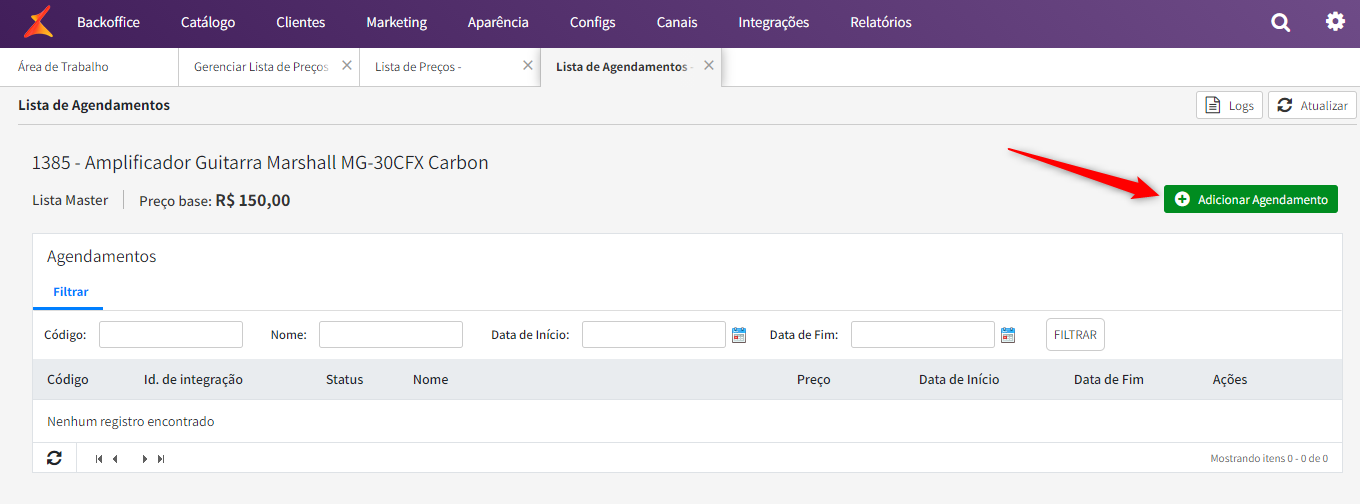Click the 'Mostrando itens 0 - 0 de 0' text

(x=1269, y=459)
